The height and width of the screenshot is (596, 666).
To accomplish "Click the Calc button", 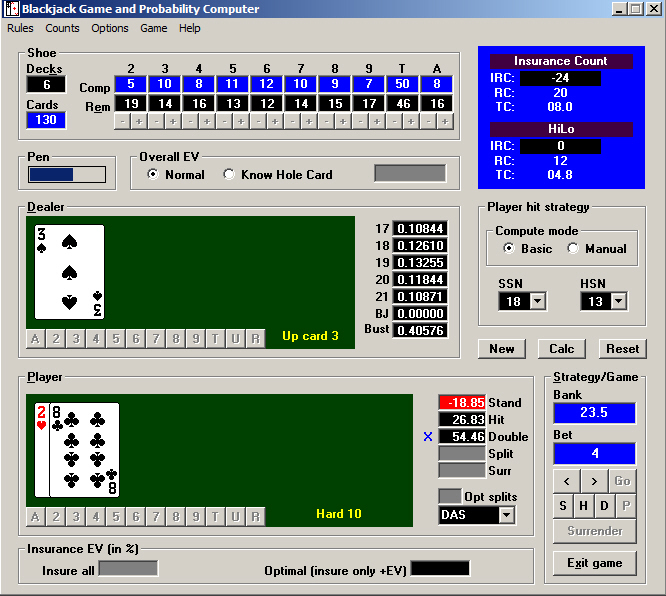I will click(x=562, y=348).
